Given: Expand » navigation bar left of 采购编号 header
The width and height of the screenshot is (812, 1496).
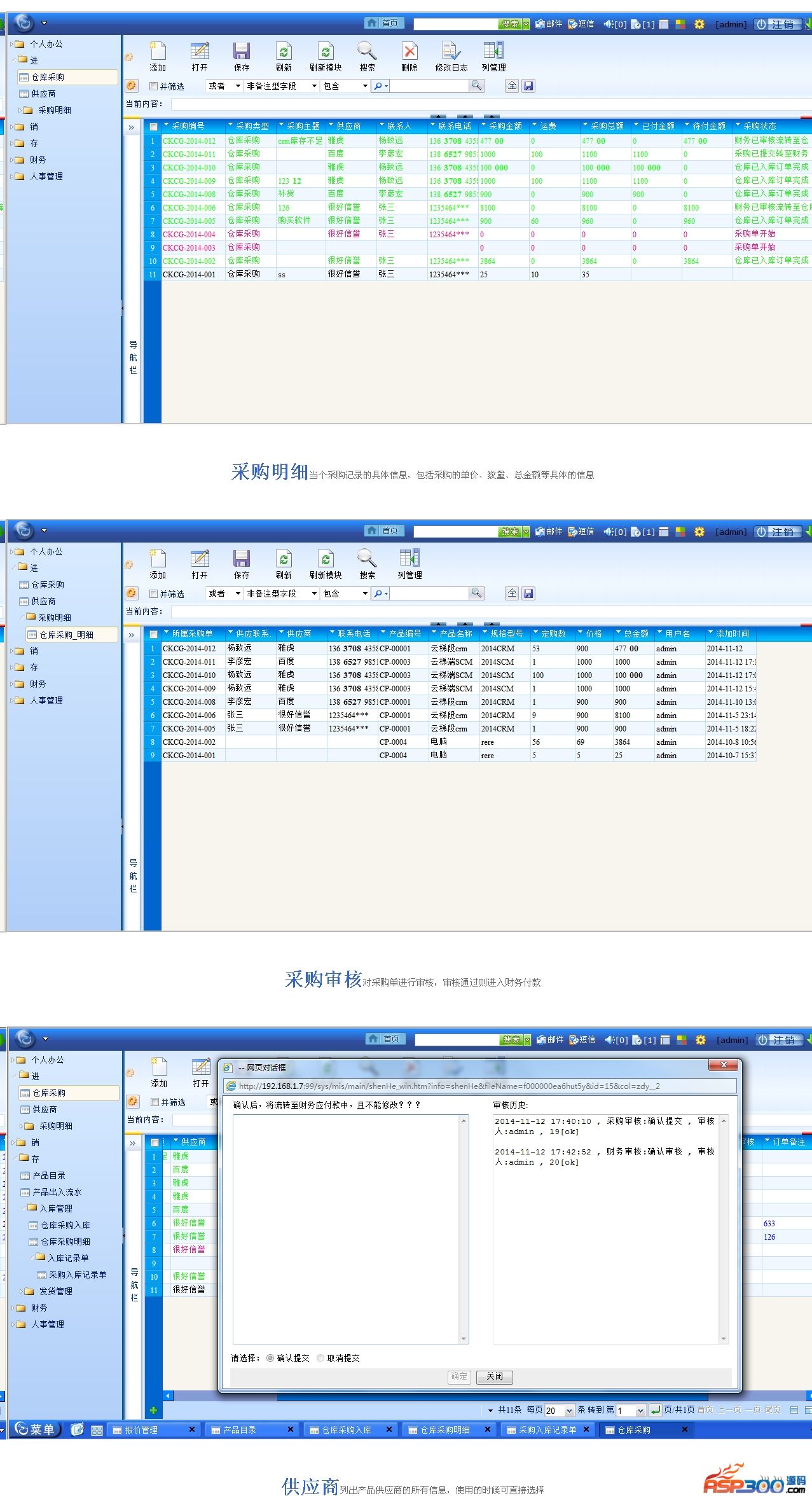Looking at the screenshot, I should 132,127.
